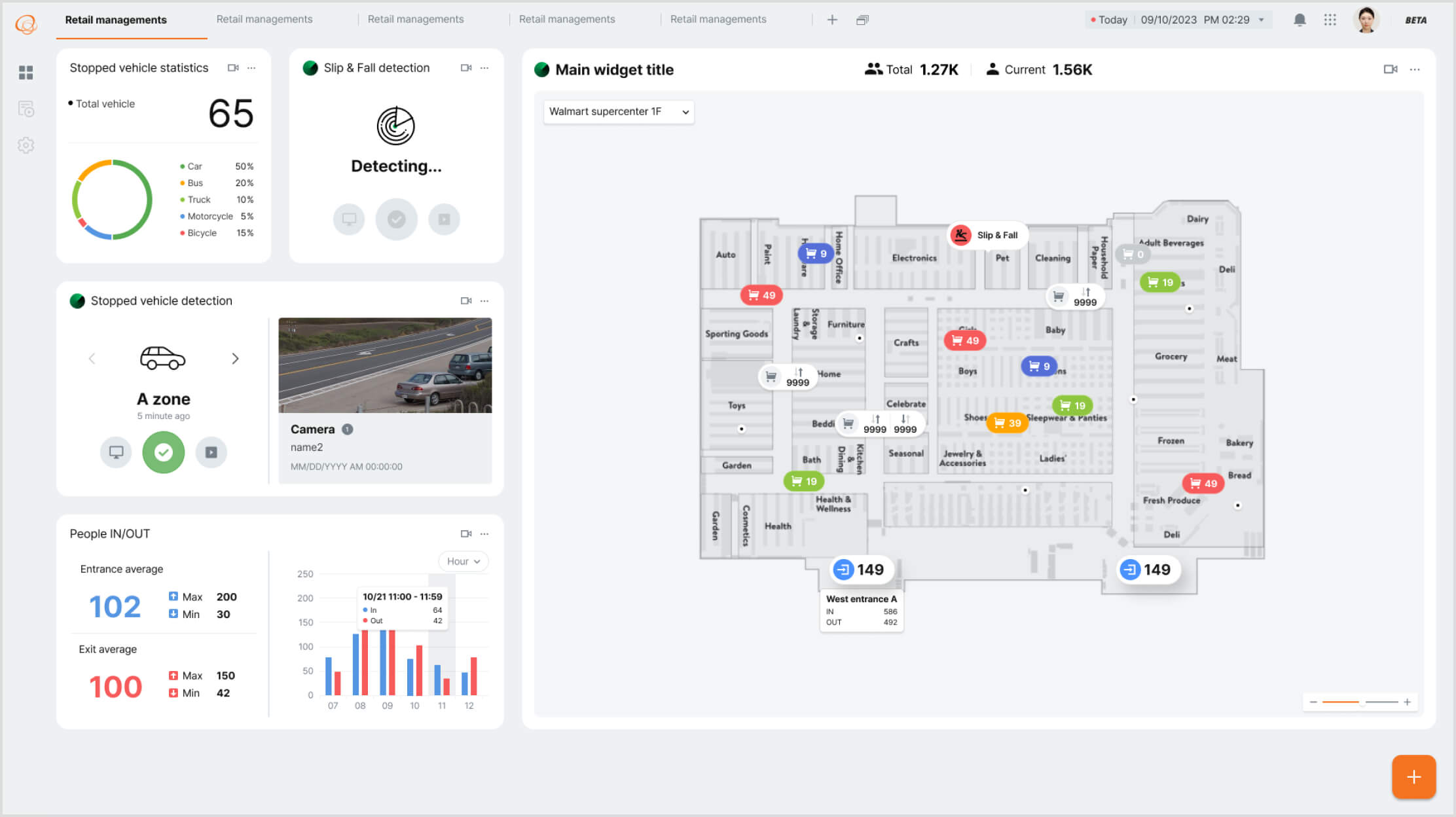This screenshot has width=1456, height=817.
Task: Open user profile avatar
Action: 1366,20
